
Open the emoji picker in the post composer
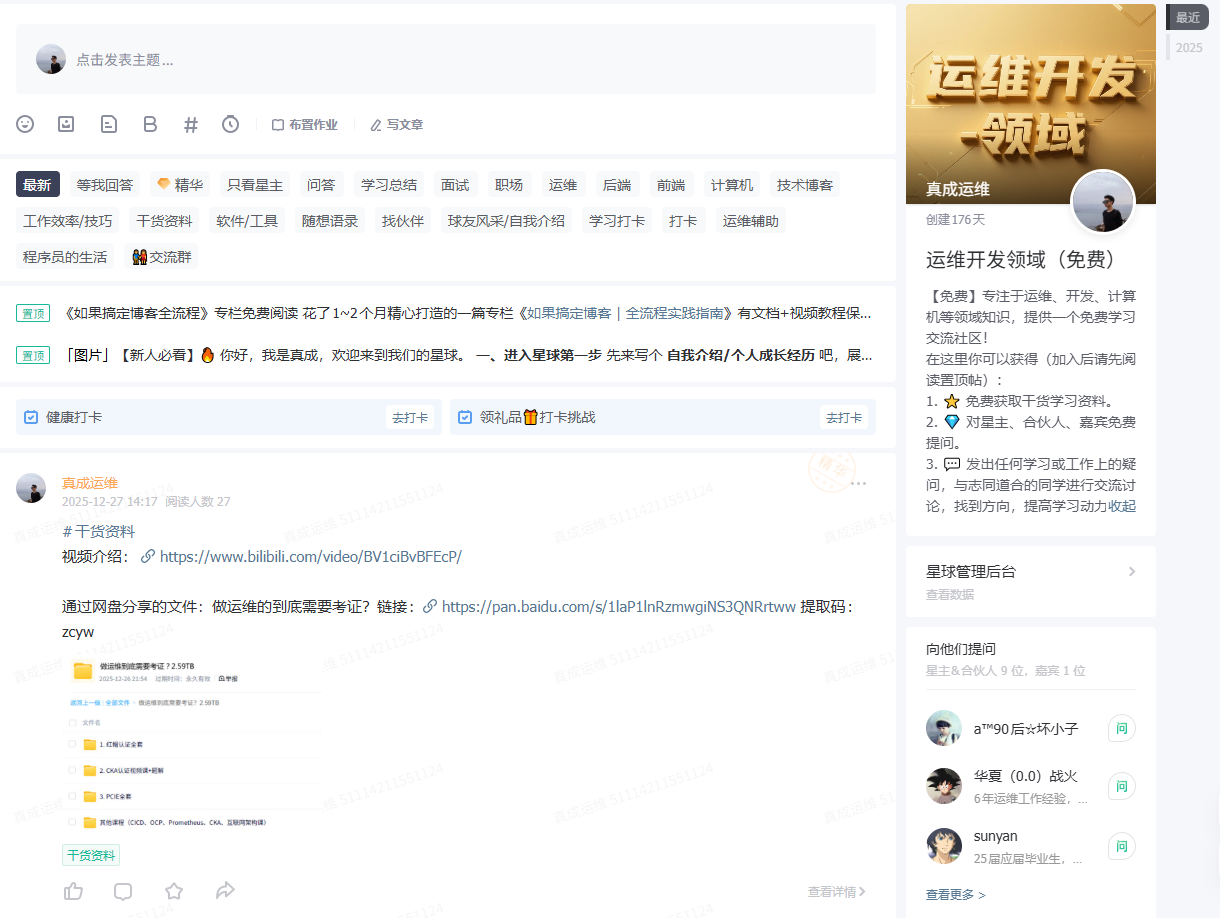pos(25,124)
